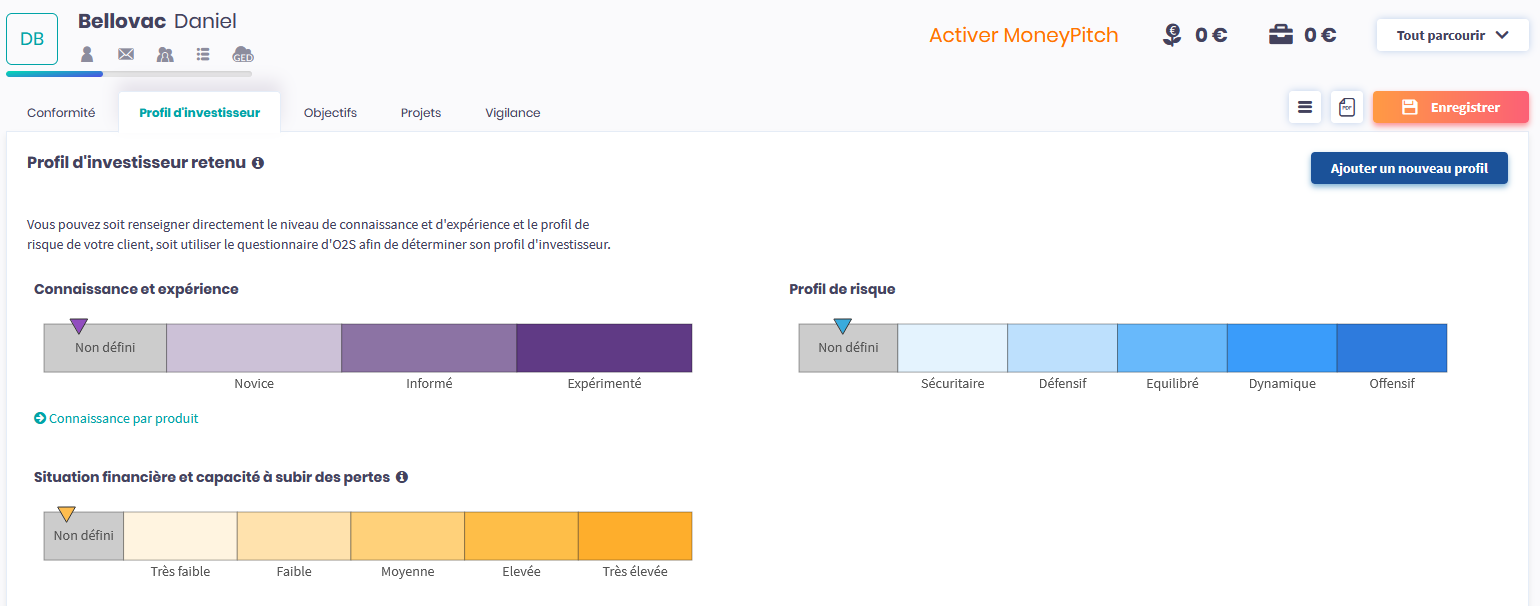This screenshot has height=606, width=1540.
Task: Set knowledge level to Expérimenté segment
Action: point(604,348)
